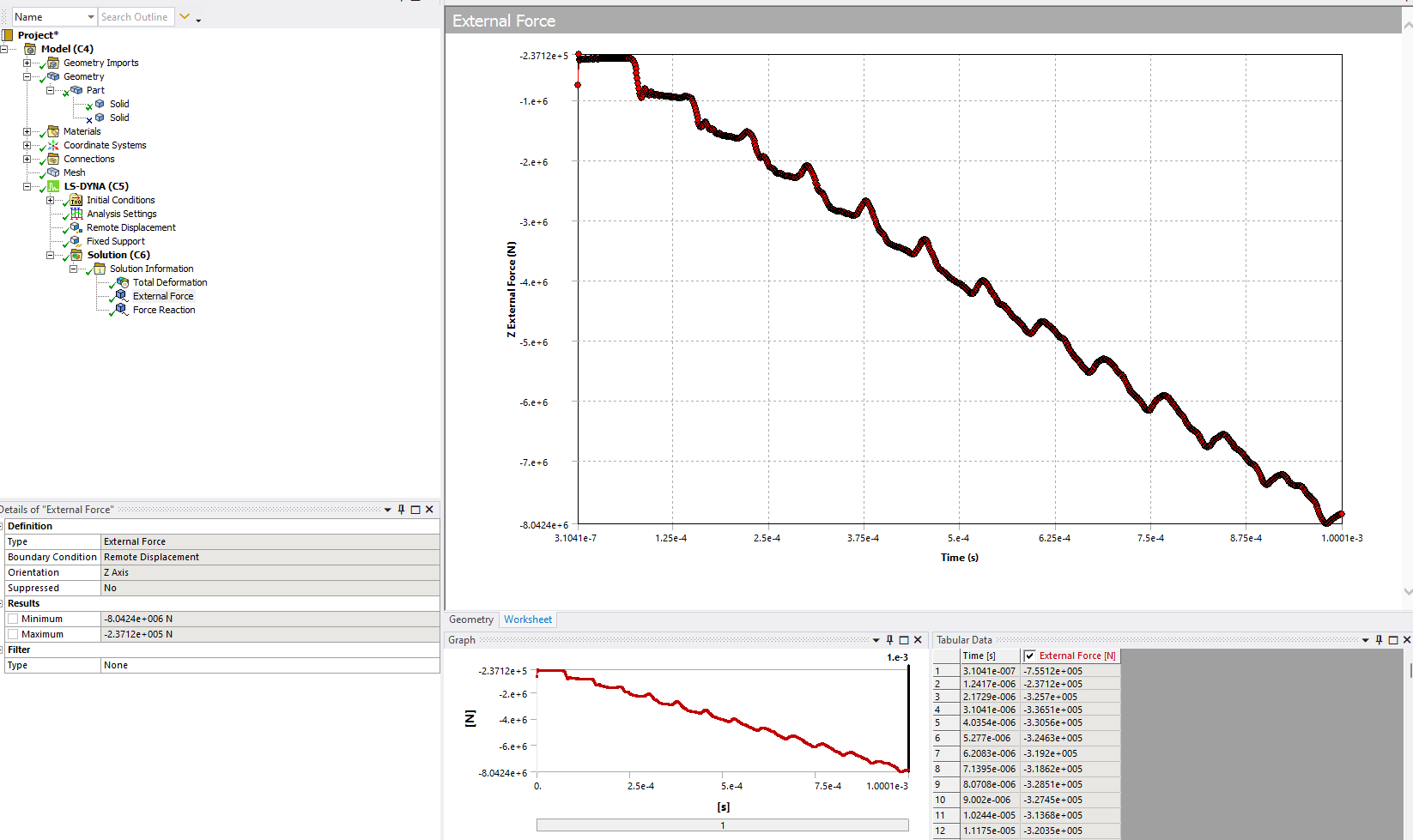Expand the Geometry Imports tree node
Viewport: 1413px width, 840px height.
[27, 63]
